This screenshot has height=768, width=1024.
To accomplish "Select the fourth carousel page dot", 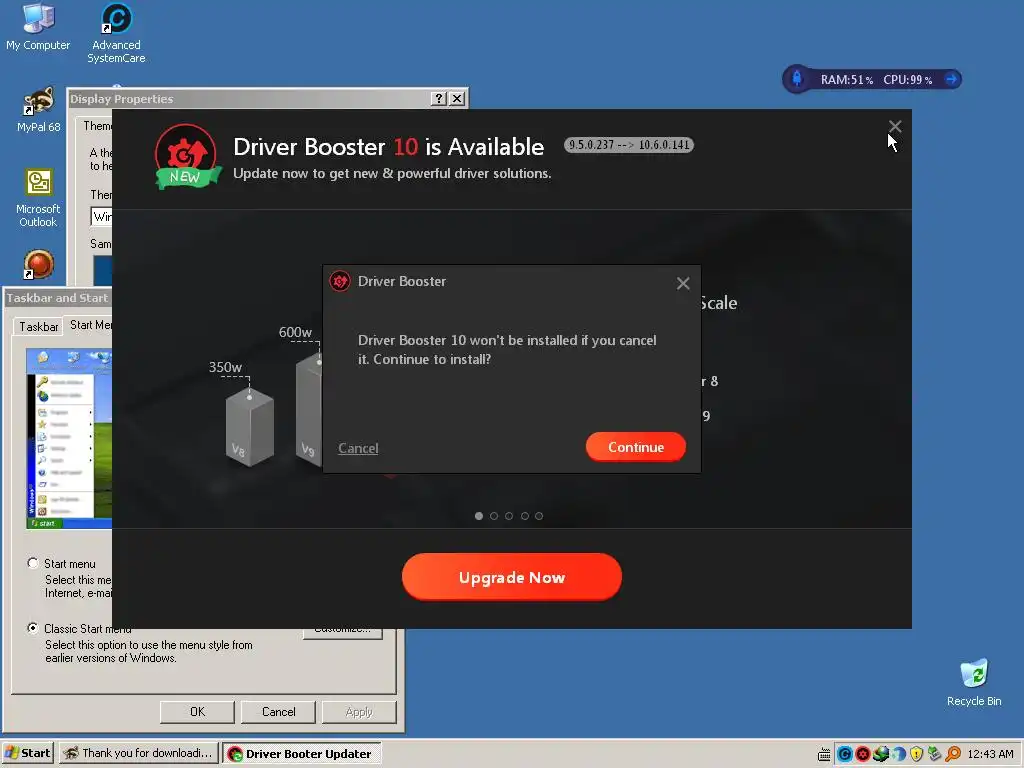I will [x=524, y=516].
